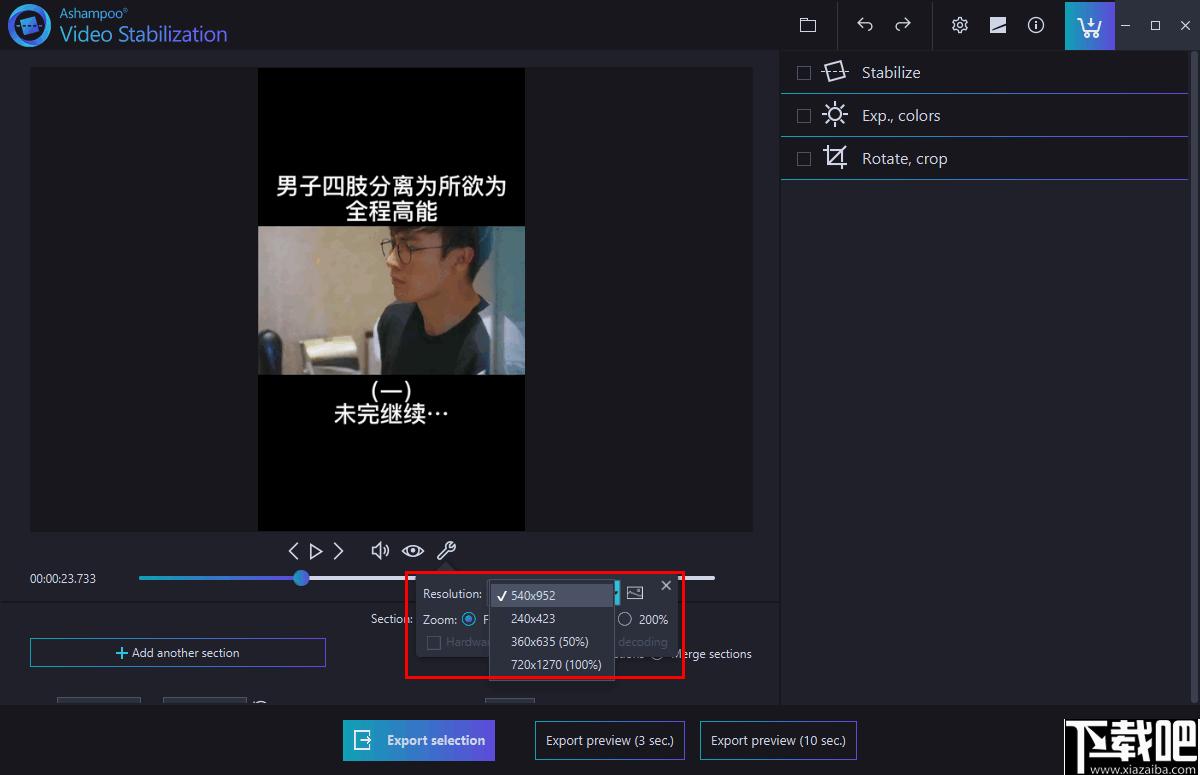
Task: Click Export preview (3 sec.)
Action: pos(610,741)
